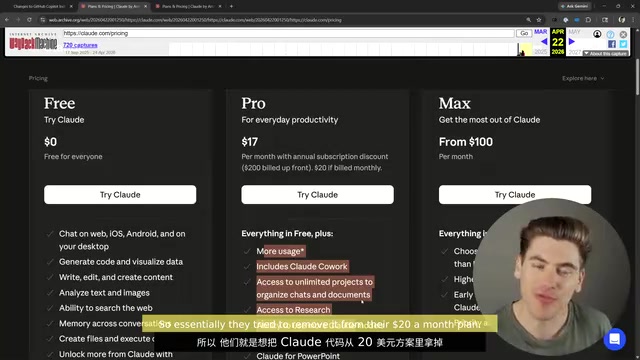This screenshot has height=360, width=640.
Task: Click Try Claude under Pro plan
Action: (x=318, y=195)
